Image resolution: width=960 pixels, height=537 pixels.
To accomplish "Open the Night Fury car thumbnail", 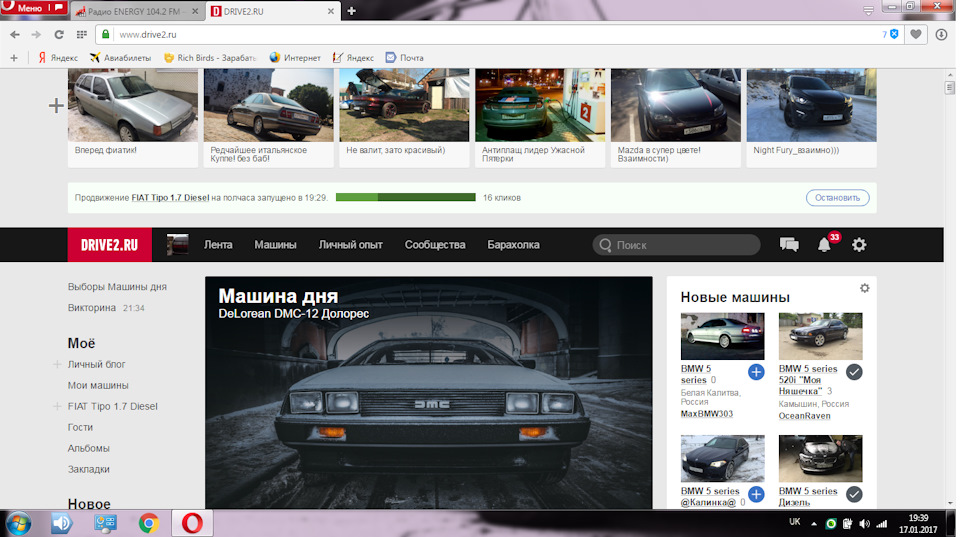I will [x=812, y=105].
